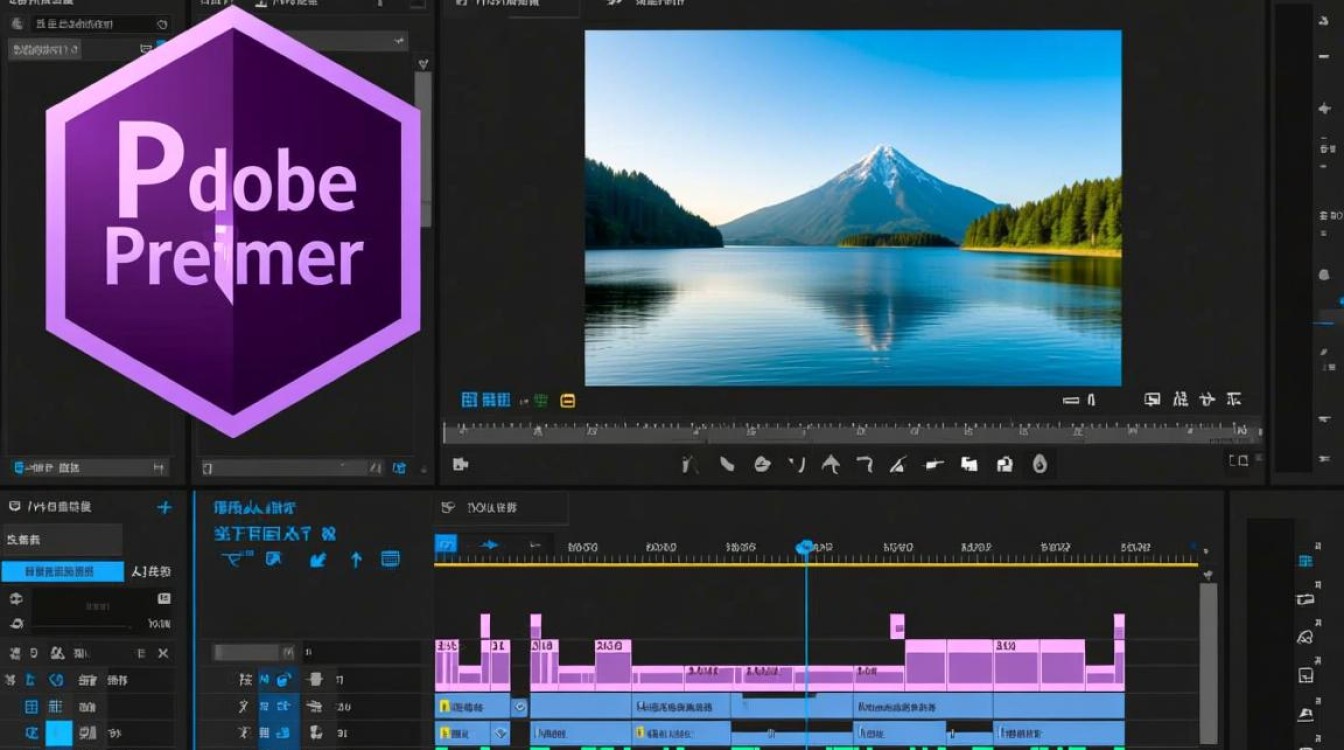Click the blue highlighted bar in lower-left panel
Viewport: 1344px width, 750px height.
[62, 572]
